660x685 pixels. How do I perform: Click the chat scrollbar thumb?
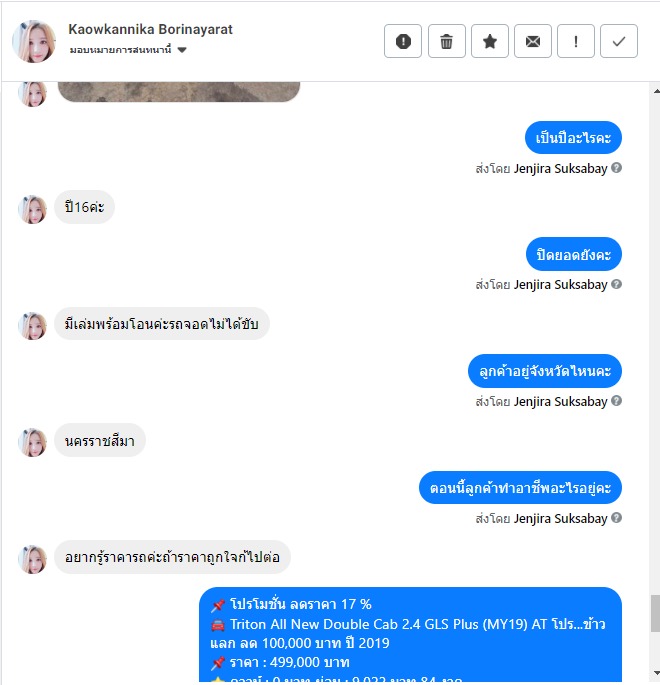click(x=656, y=613)
